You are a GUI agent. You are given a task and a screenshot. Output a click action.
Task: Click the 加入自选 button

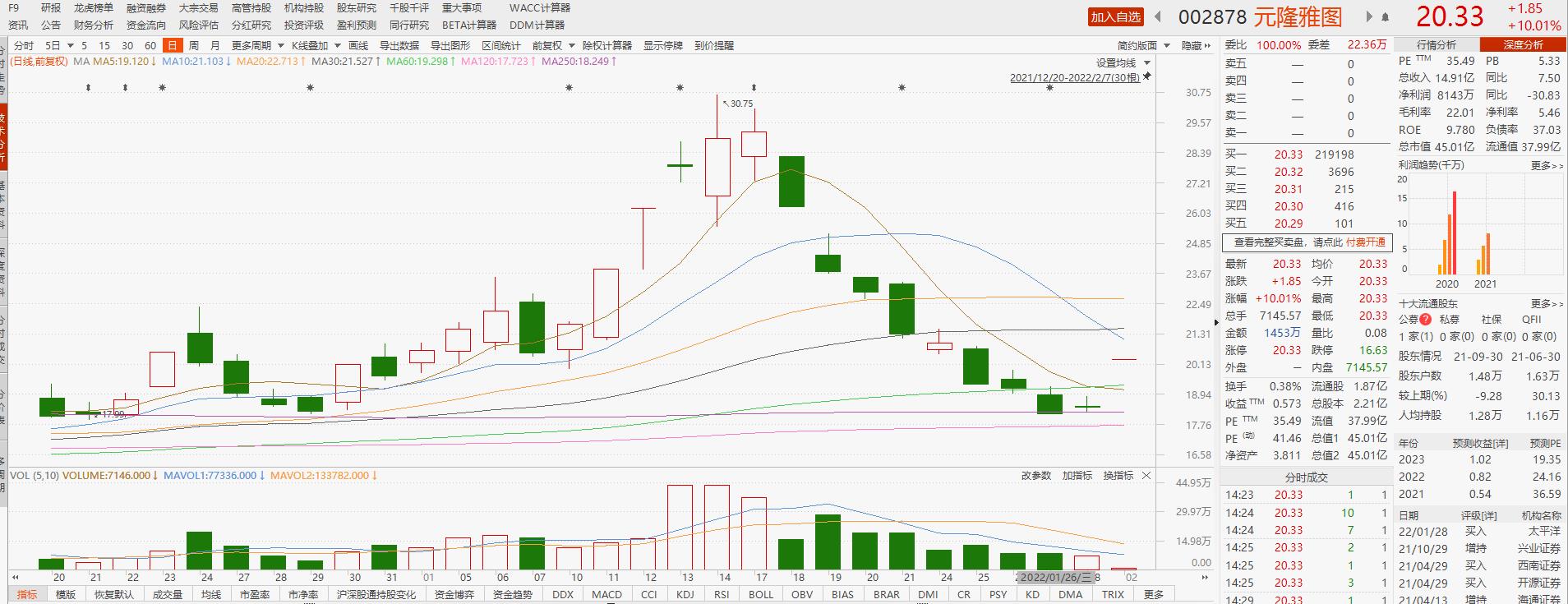pos(1115,17)
